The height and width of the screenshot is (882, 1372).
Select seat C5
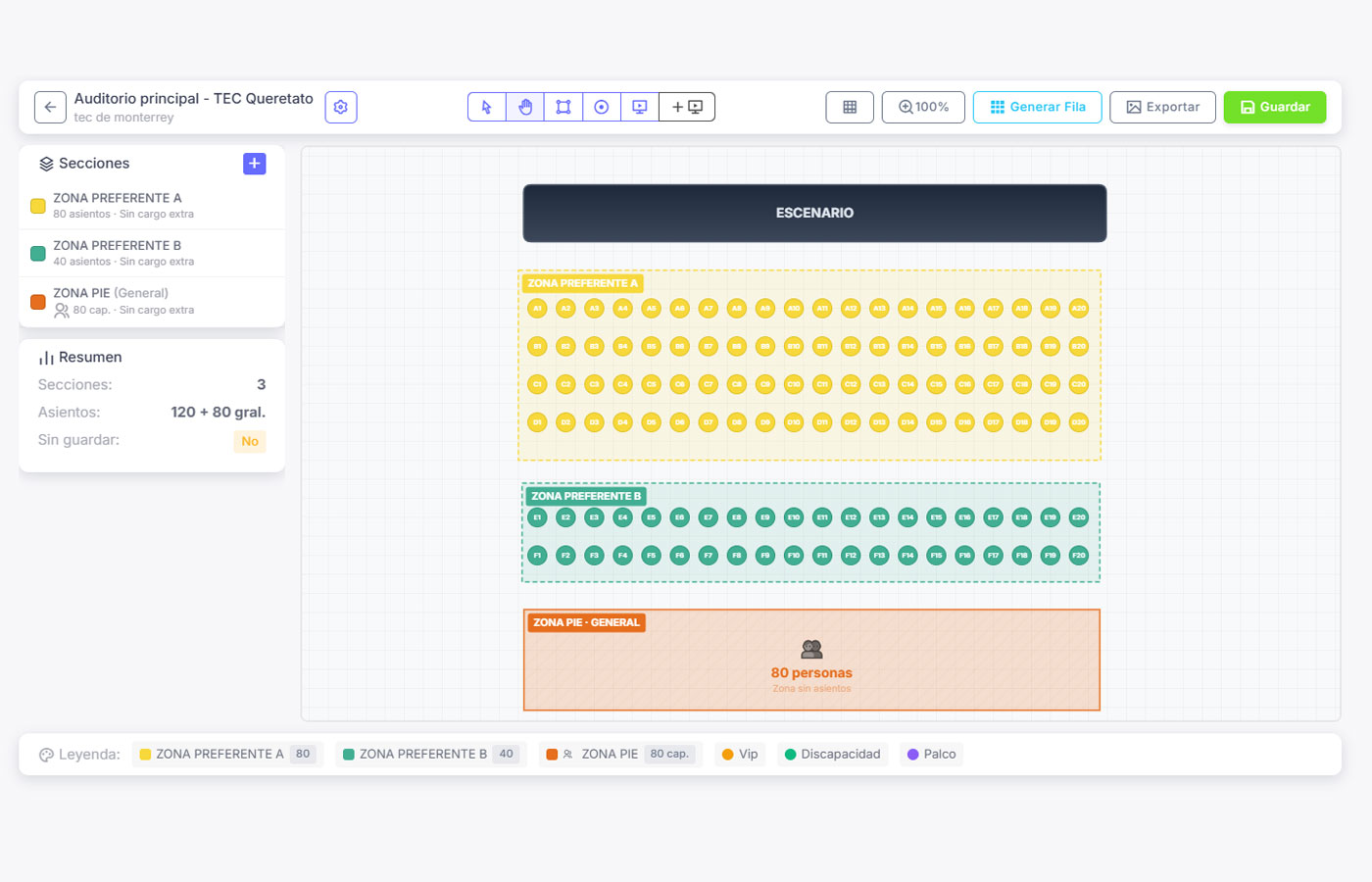651,384
